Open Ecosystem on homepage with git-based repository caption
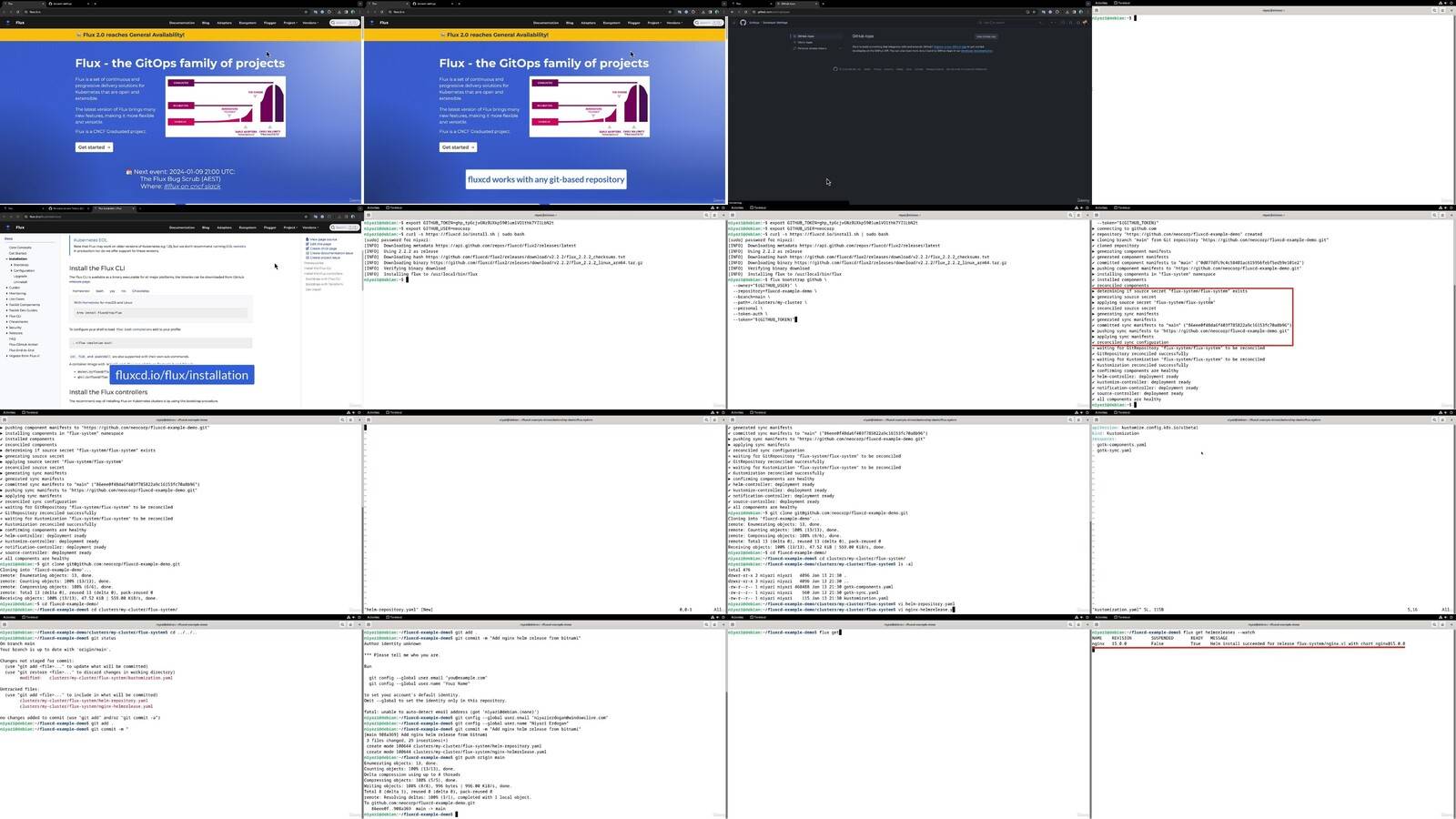Viewport: 1456px width, 819px height. point(612,23)
